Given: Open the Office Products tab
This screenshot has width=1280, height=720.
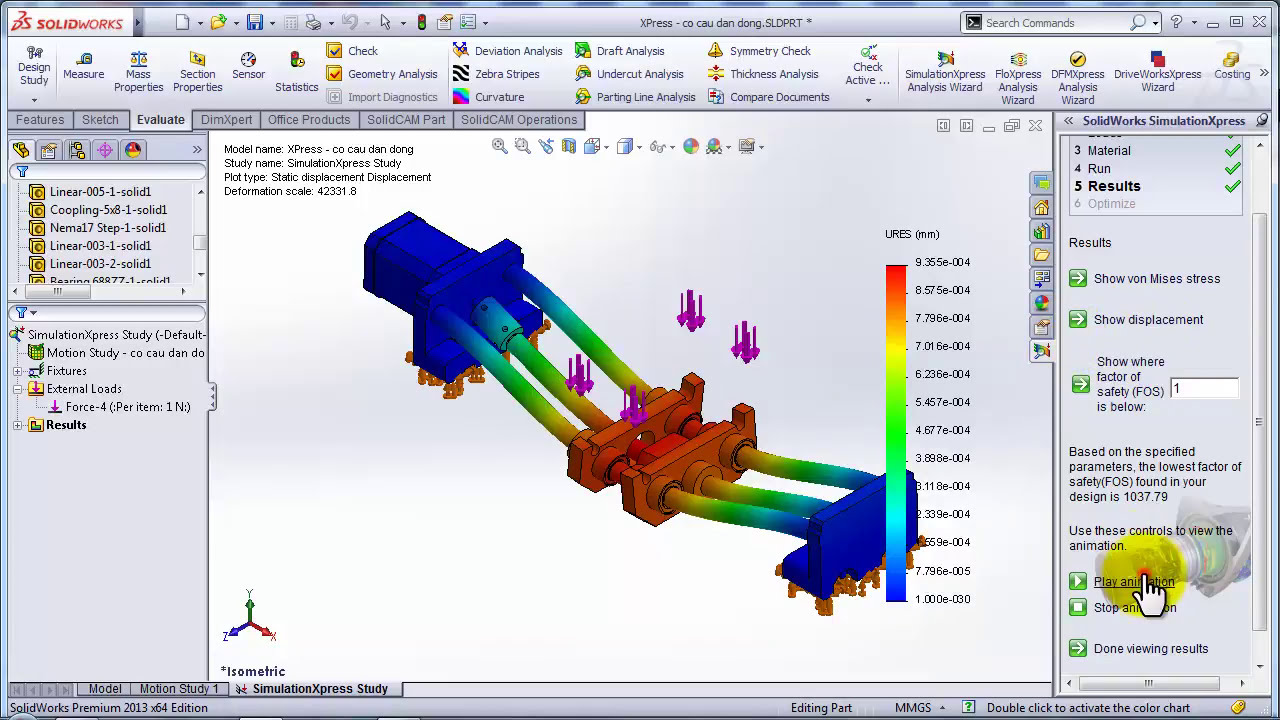Looking at the screenshot, I should 309,120.
